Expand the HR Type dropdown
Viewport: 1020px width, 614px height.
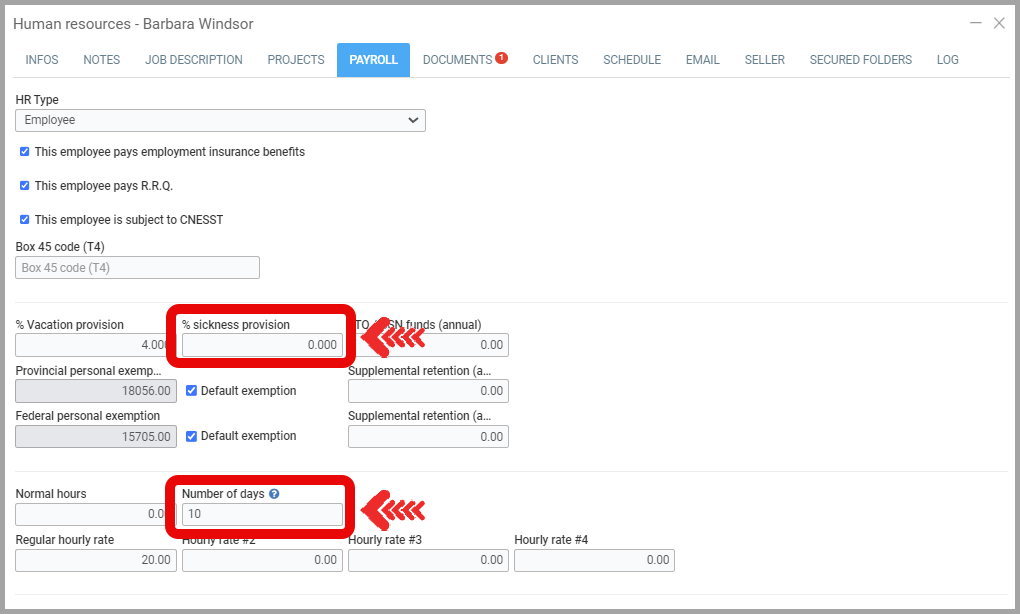click(x=220, y=120)
